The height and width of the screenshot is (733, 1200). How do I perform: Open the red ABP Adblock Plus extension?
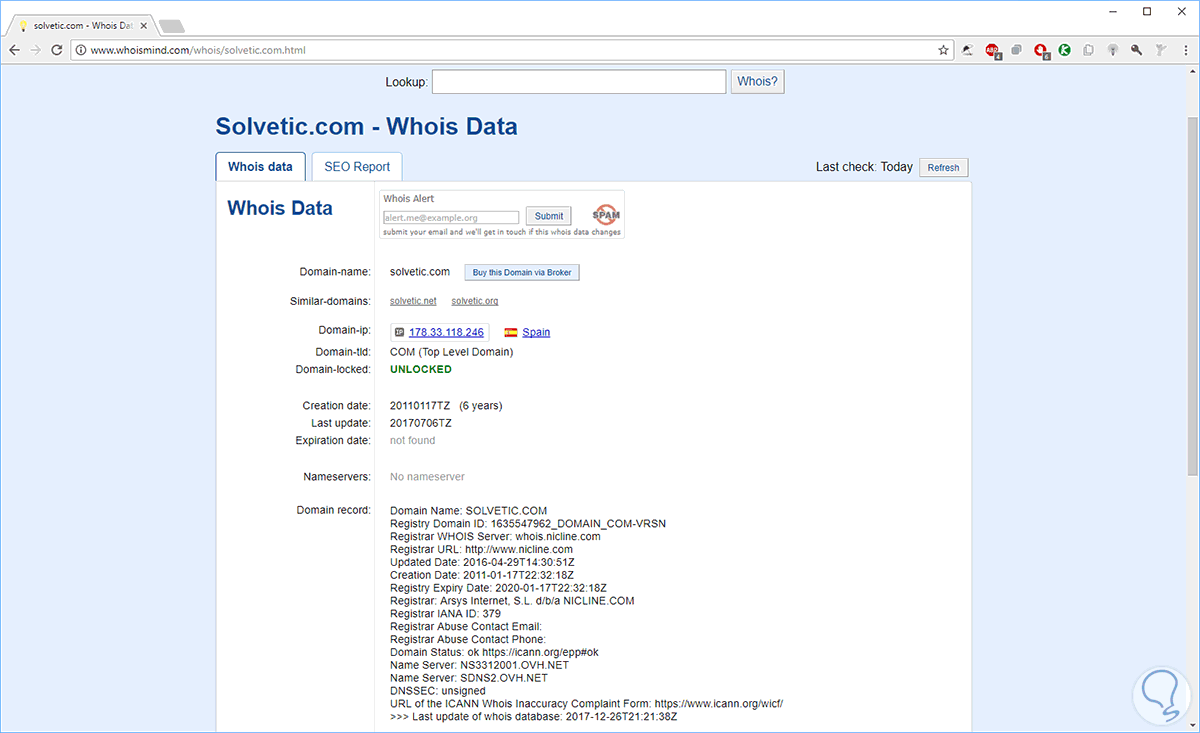[x=992, y=49]
